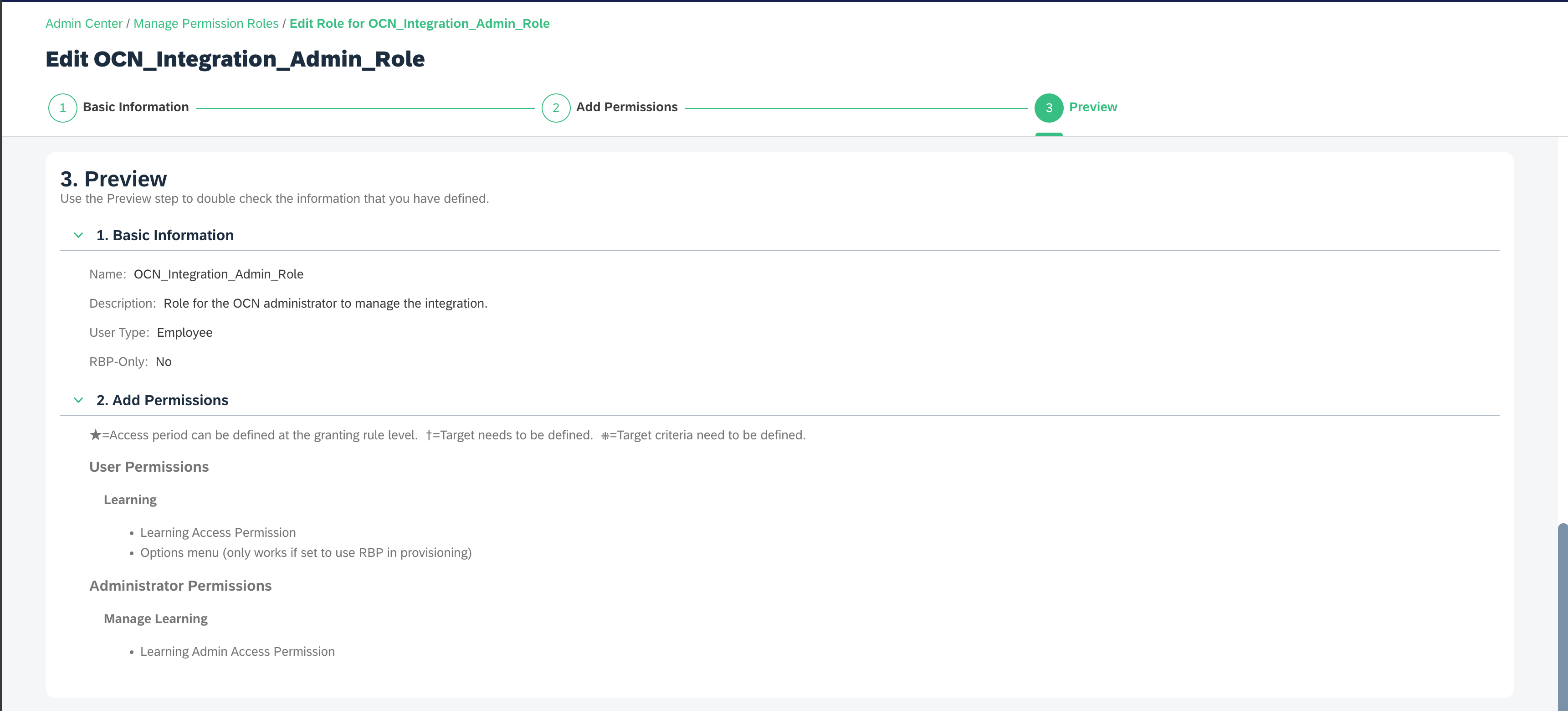1568x711 pixels.
Task: Click step 1 circle icon in wizard
Action: [x=63, y=108]
